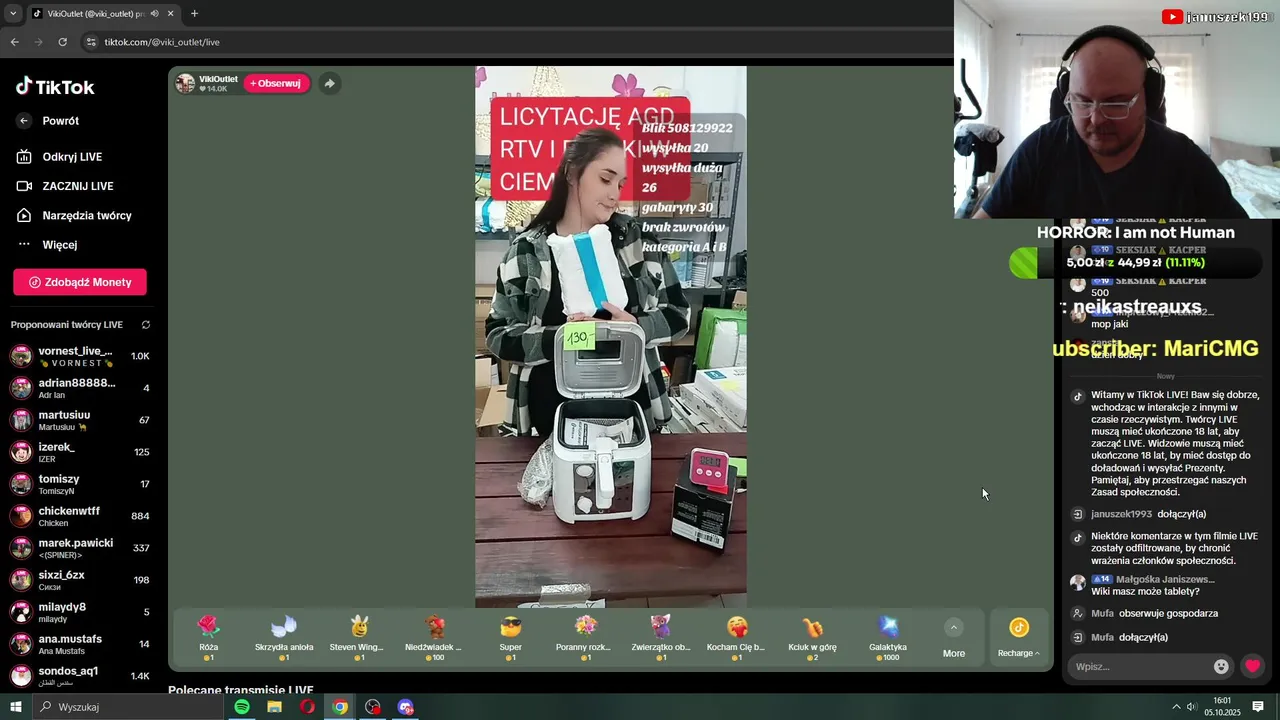Send the Kciuk w górę gift

[812, 639]
